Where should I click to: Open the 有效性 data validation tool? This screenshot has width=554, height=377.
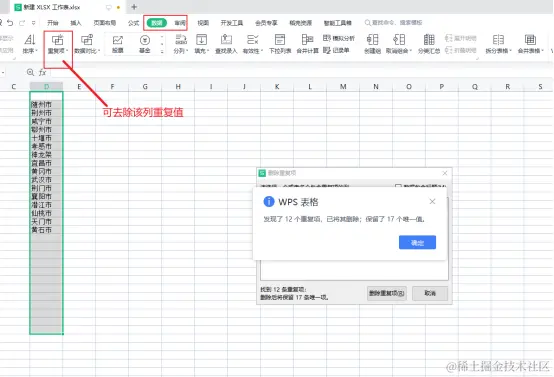pyautogui.click(x=252, y=44)
